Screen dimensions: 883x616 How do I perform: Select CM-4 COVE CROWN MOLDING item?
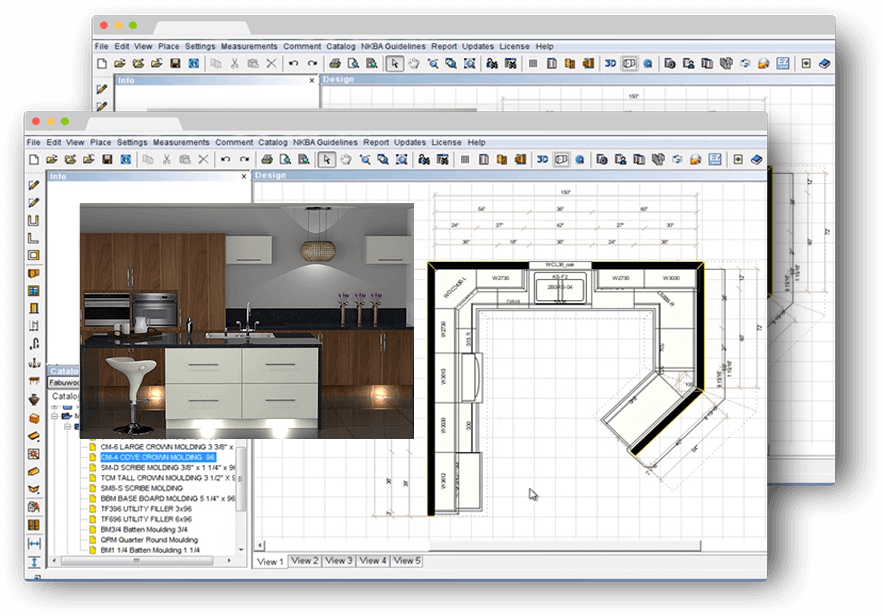tap(158, 456)
